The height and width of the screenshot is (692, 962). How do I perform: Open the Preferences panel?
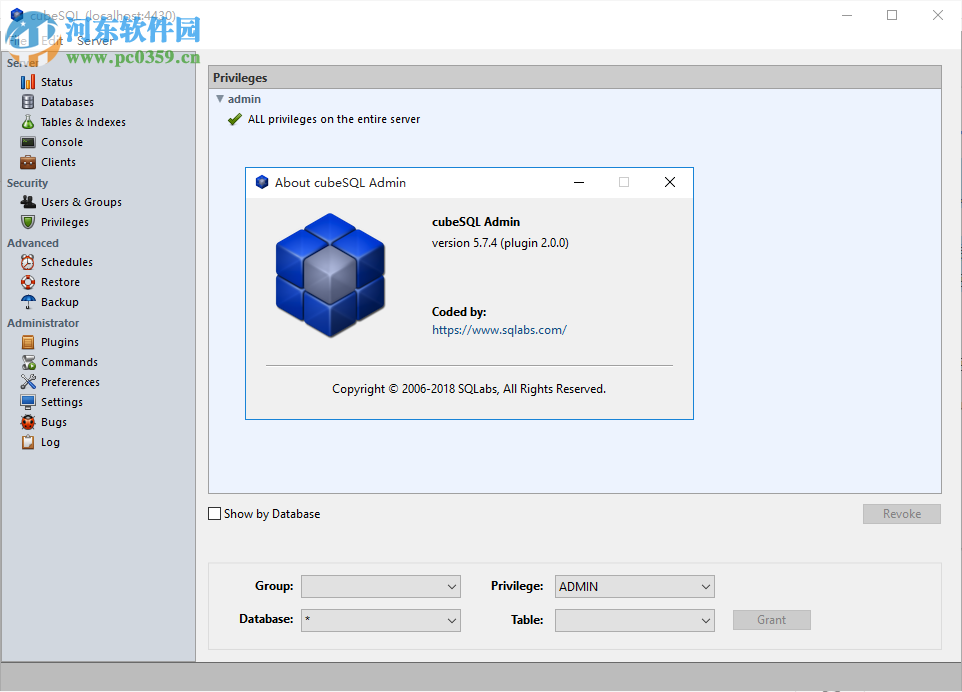click(x=70, y=381)
